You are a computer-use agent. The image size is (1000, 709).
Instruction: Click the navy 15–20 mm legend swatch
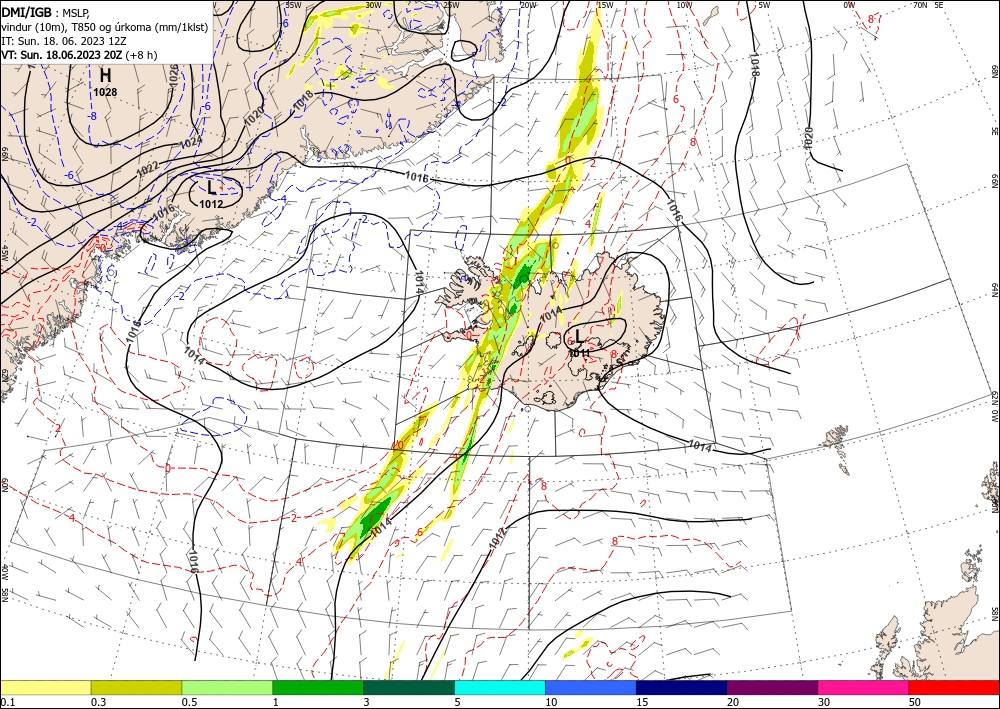682,687
